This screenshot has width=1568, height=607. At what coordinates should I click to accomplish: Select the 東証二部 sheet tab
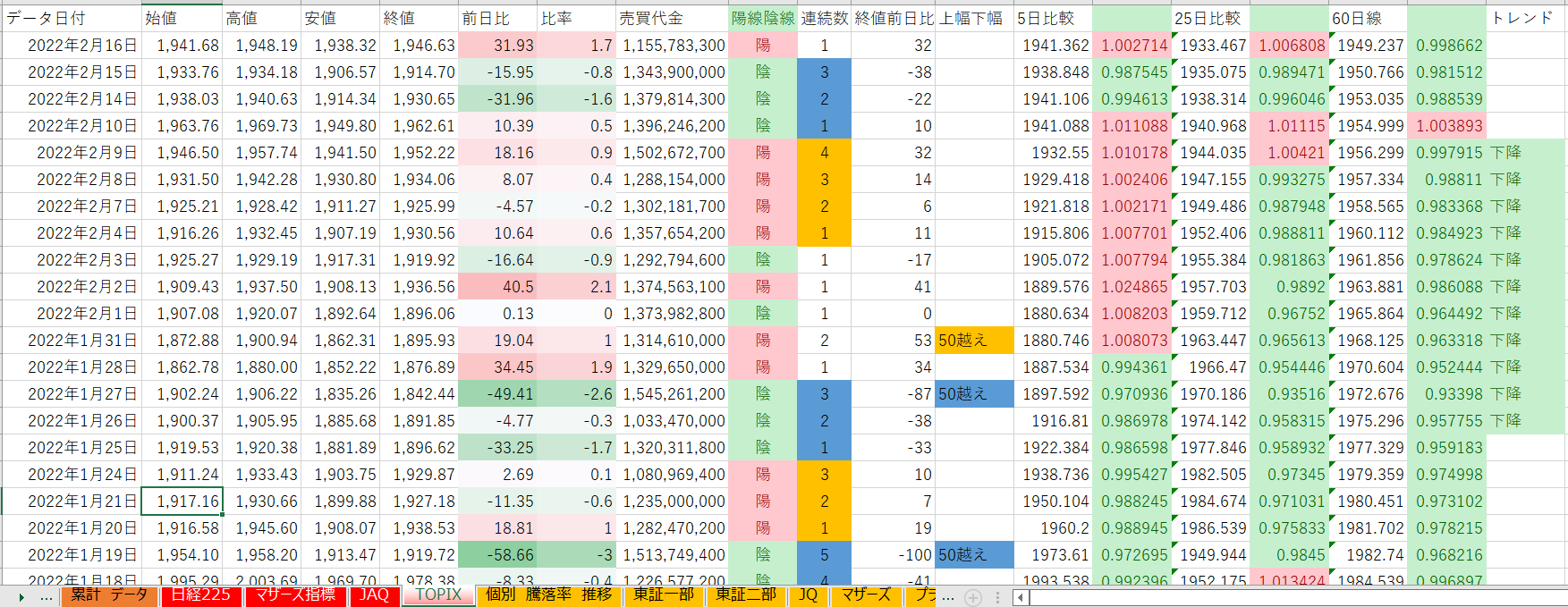[746, 595]
